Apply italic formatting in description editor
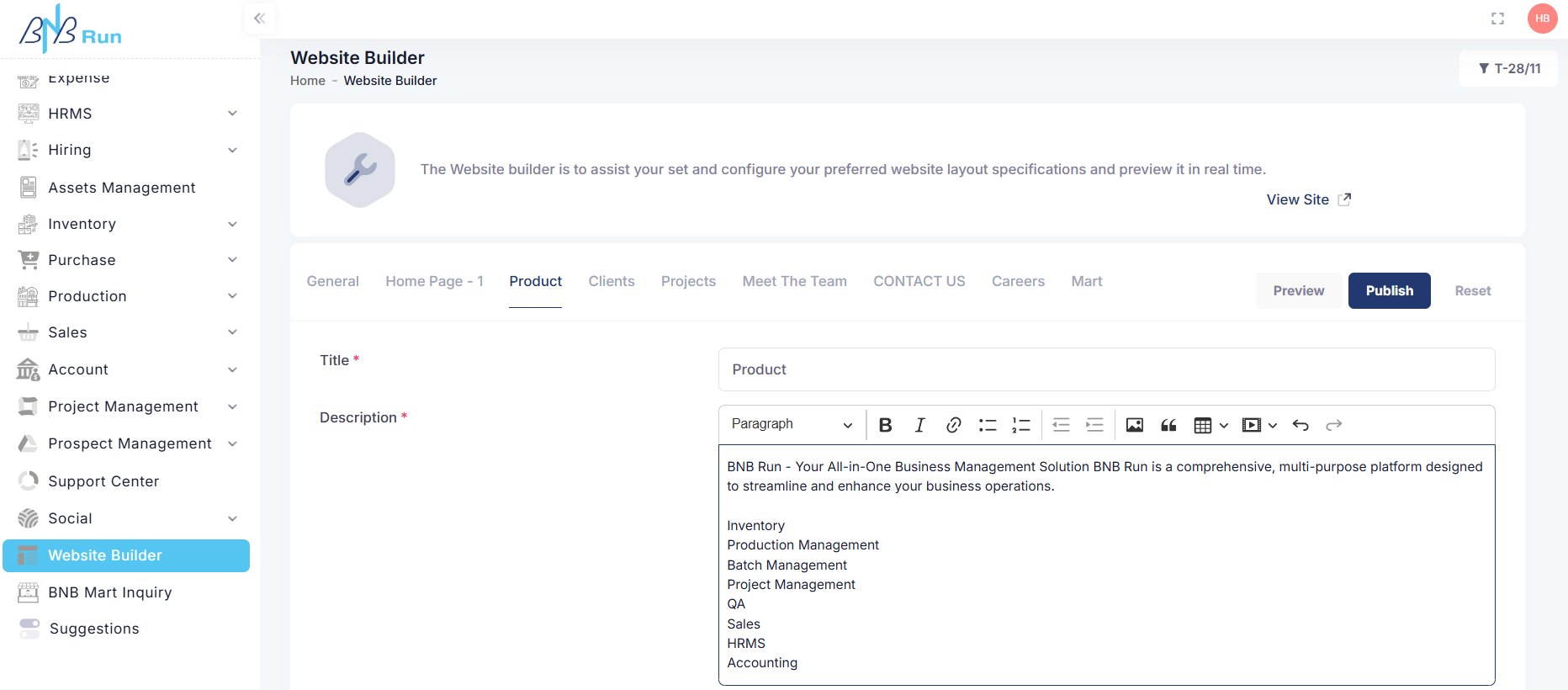 [919, 425]
